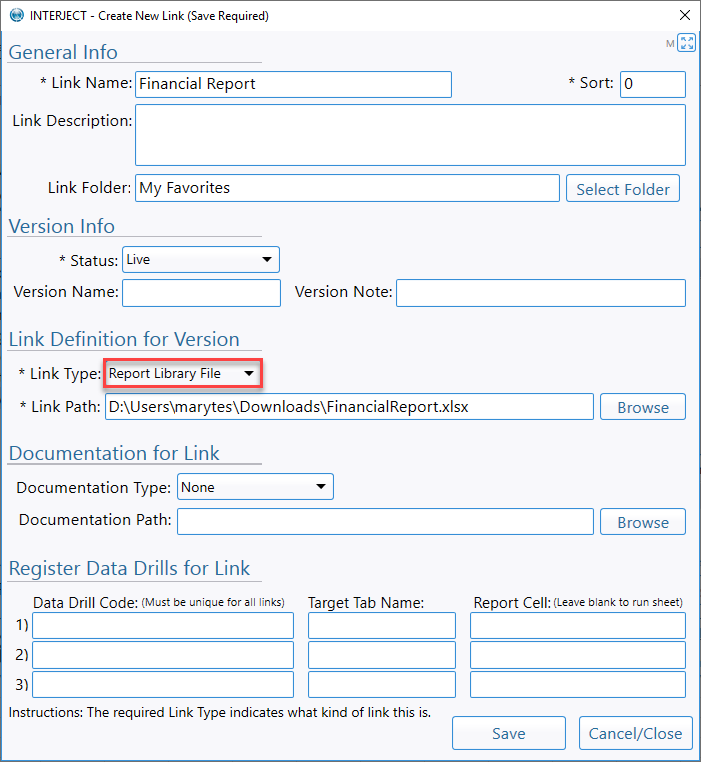
Task: Click the General Info section heading
Action: (63, 52)
